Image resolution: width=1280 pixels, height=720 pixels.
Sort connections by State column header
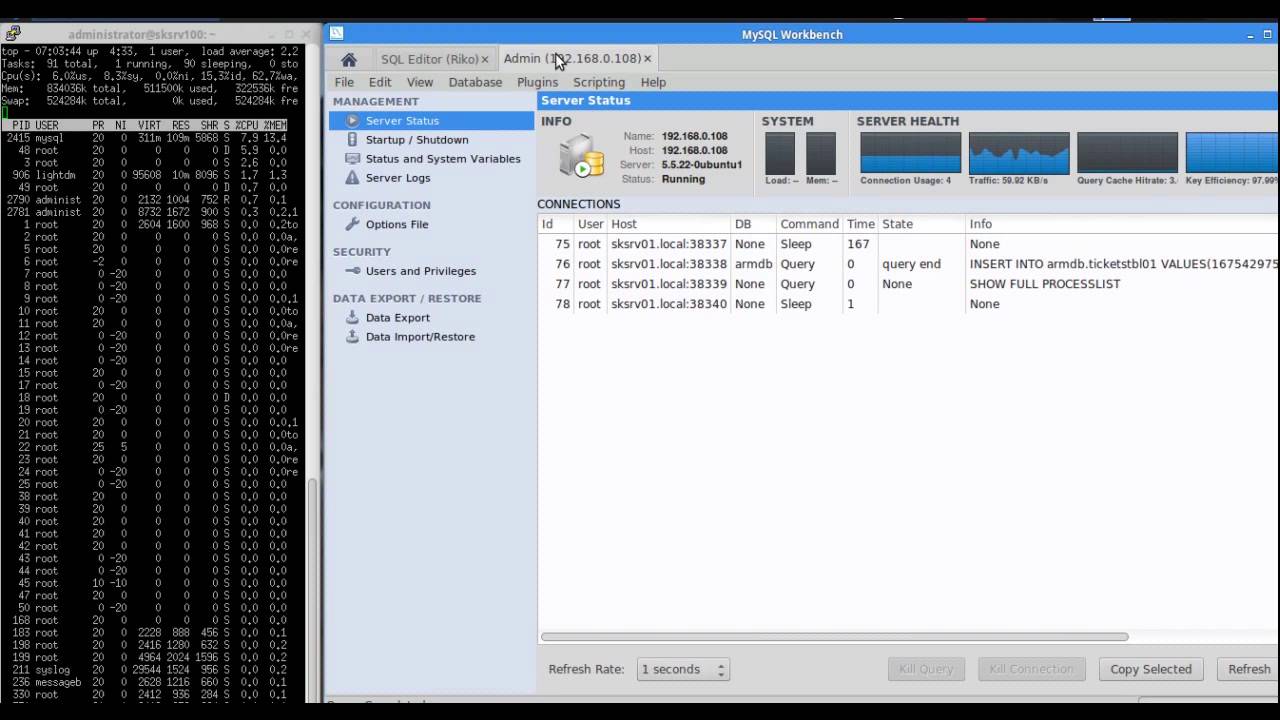click(921, 224)
